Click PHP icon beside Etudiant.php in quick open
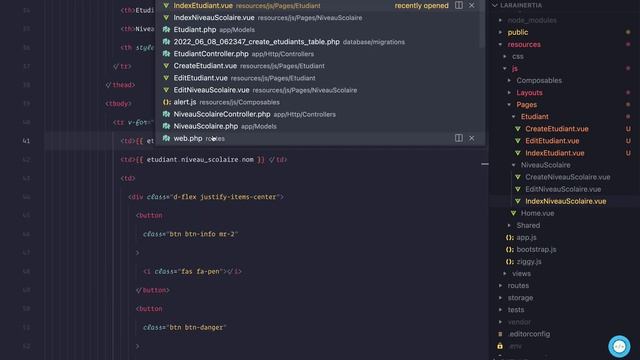This screenshot has height=360, width=640. (x=166, y=29)
